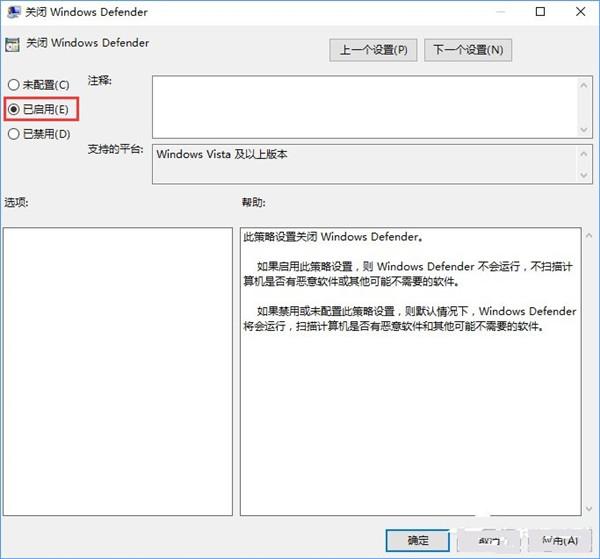Viewport: 600px width, 559px height.
Task: Click help paragraph starting '如果启用此策略设置'
Action: pyautogui.click(x=408, y=274)
